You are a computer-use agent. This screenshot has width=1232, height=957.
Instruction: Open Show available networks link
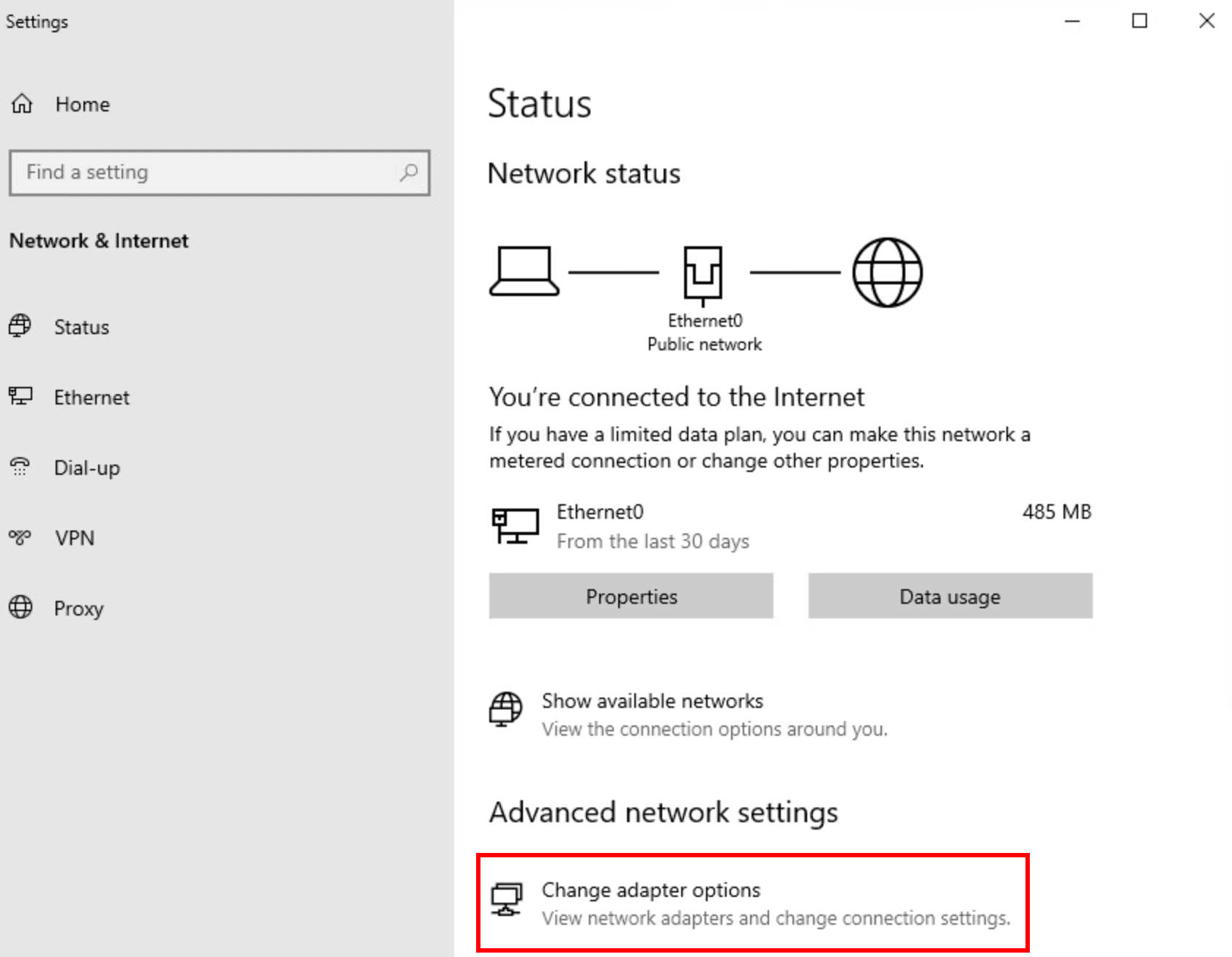[x=652, y=701]
